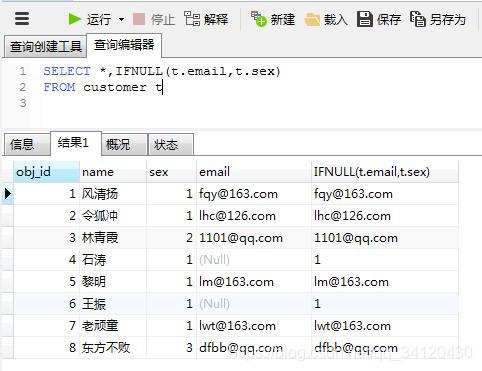The width and height of the screenshot is (482, 371).
Task: Click the Stop (停止) toolbar button
Action: click(x=153, y=19)
